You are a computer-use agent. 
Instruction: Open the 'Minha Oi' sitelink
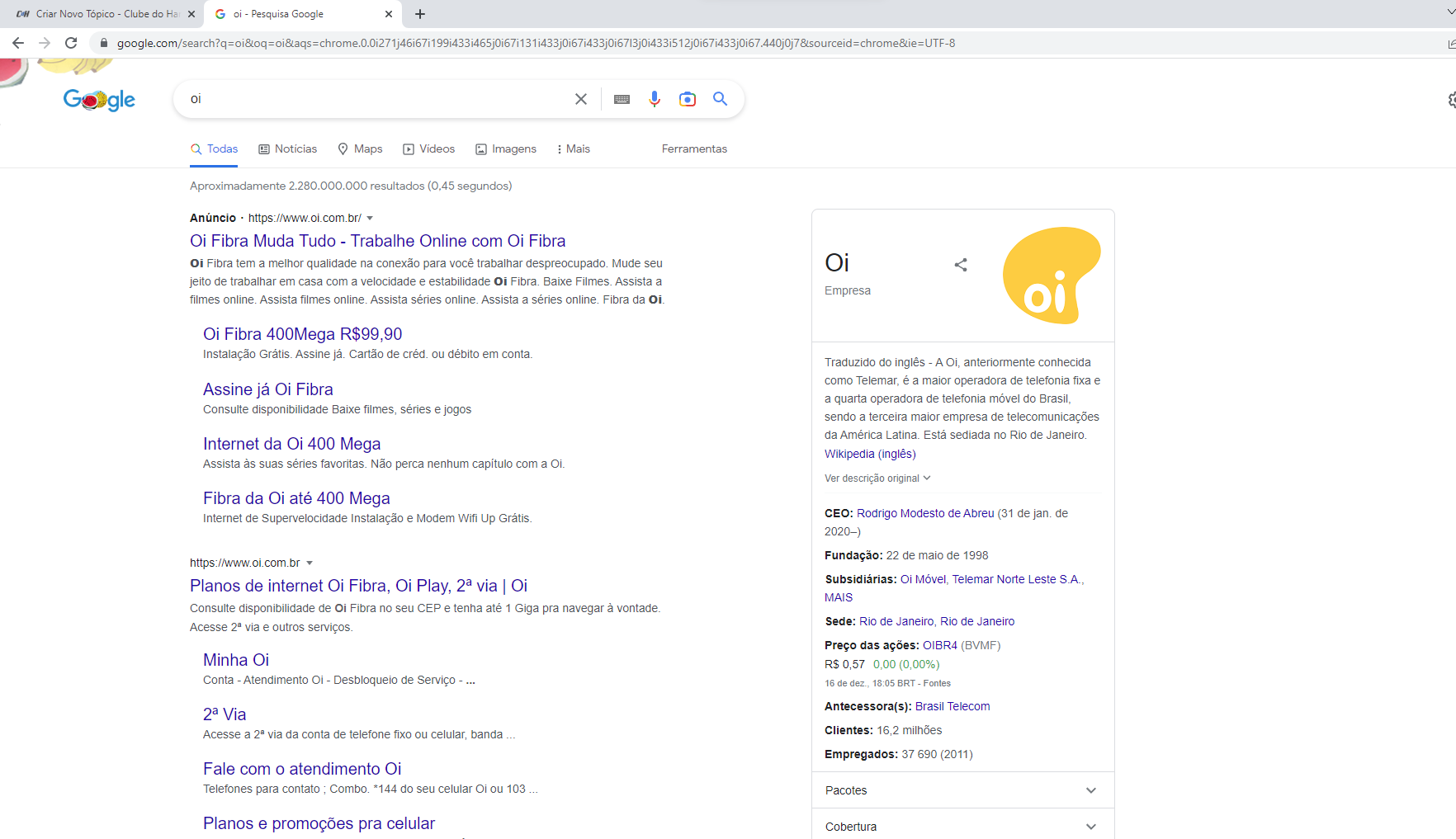[236, 660]
